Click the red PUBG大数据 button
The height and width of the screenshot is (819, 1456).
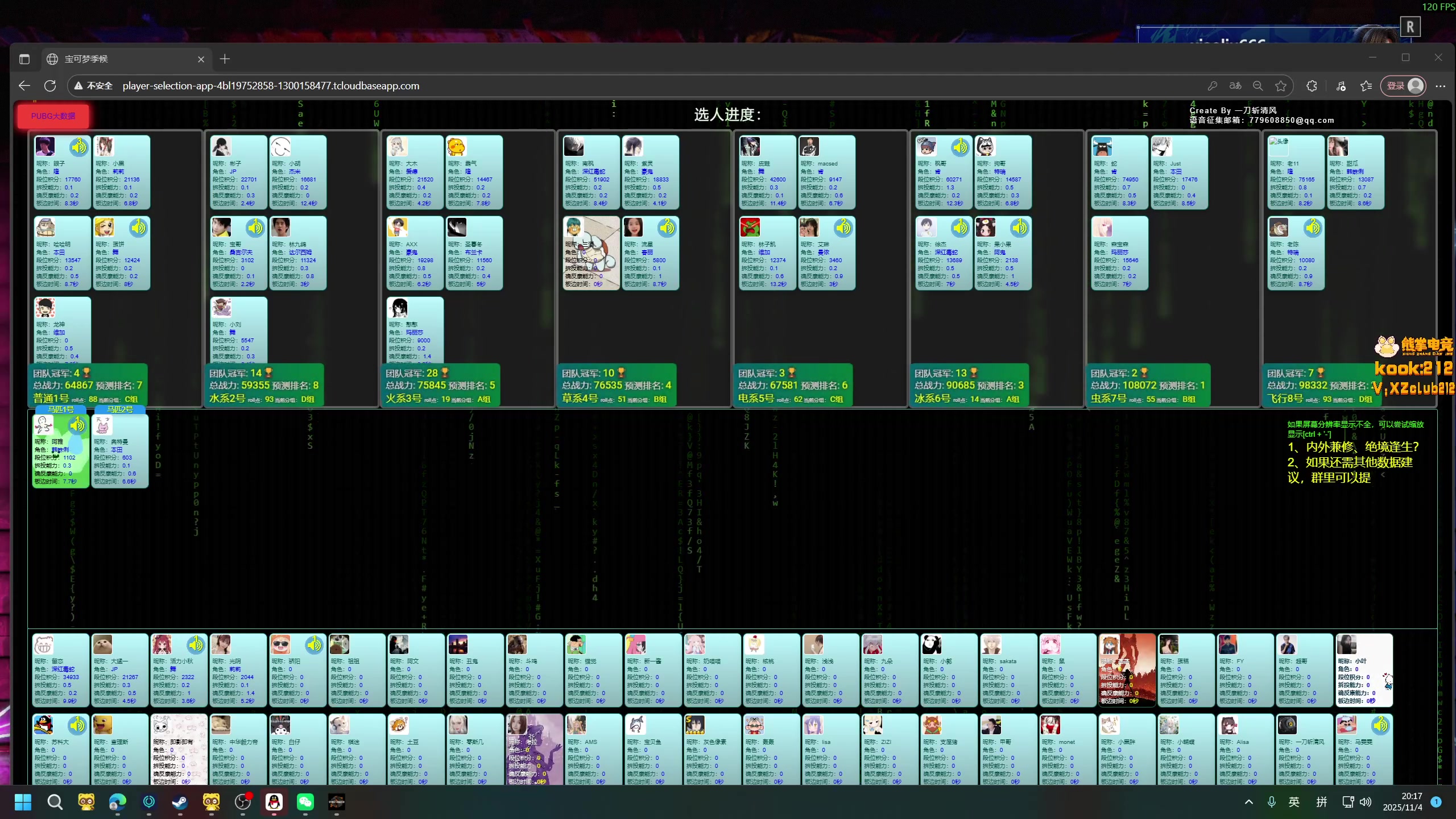click(x=53, y=116)
